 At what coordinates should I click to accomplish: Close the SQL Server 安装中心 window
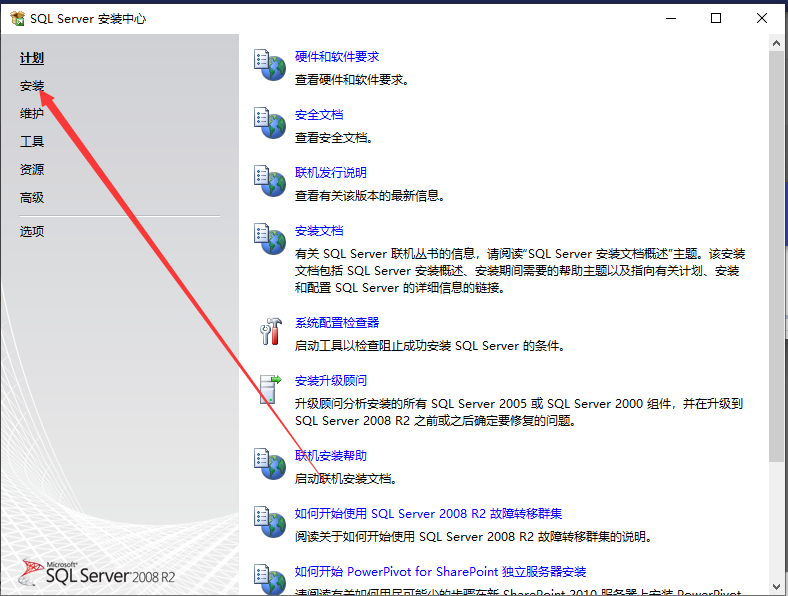762,19
